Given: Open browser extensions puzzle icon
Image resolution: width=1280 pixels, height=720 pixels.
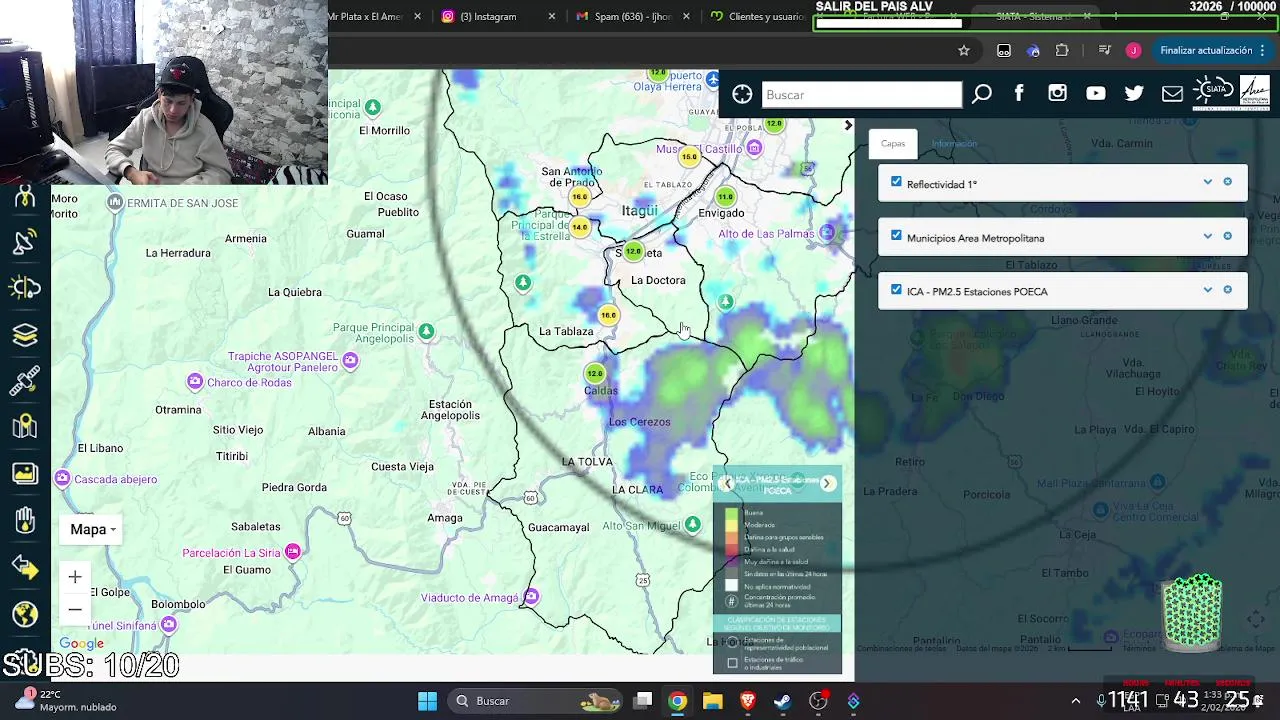Looking at the screenshot, I should pos(1062,50).
